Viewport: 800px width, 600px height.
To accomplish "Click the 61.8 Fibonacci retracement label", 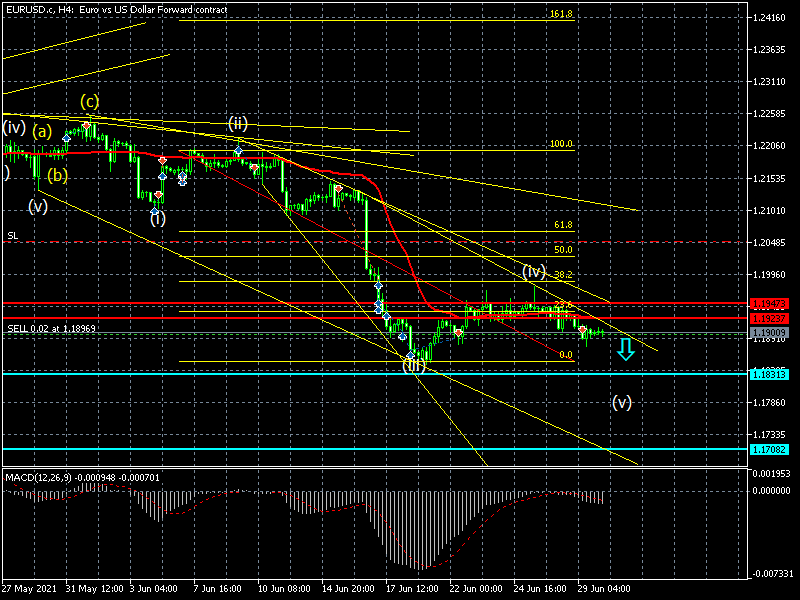I will (562, 226).
